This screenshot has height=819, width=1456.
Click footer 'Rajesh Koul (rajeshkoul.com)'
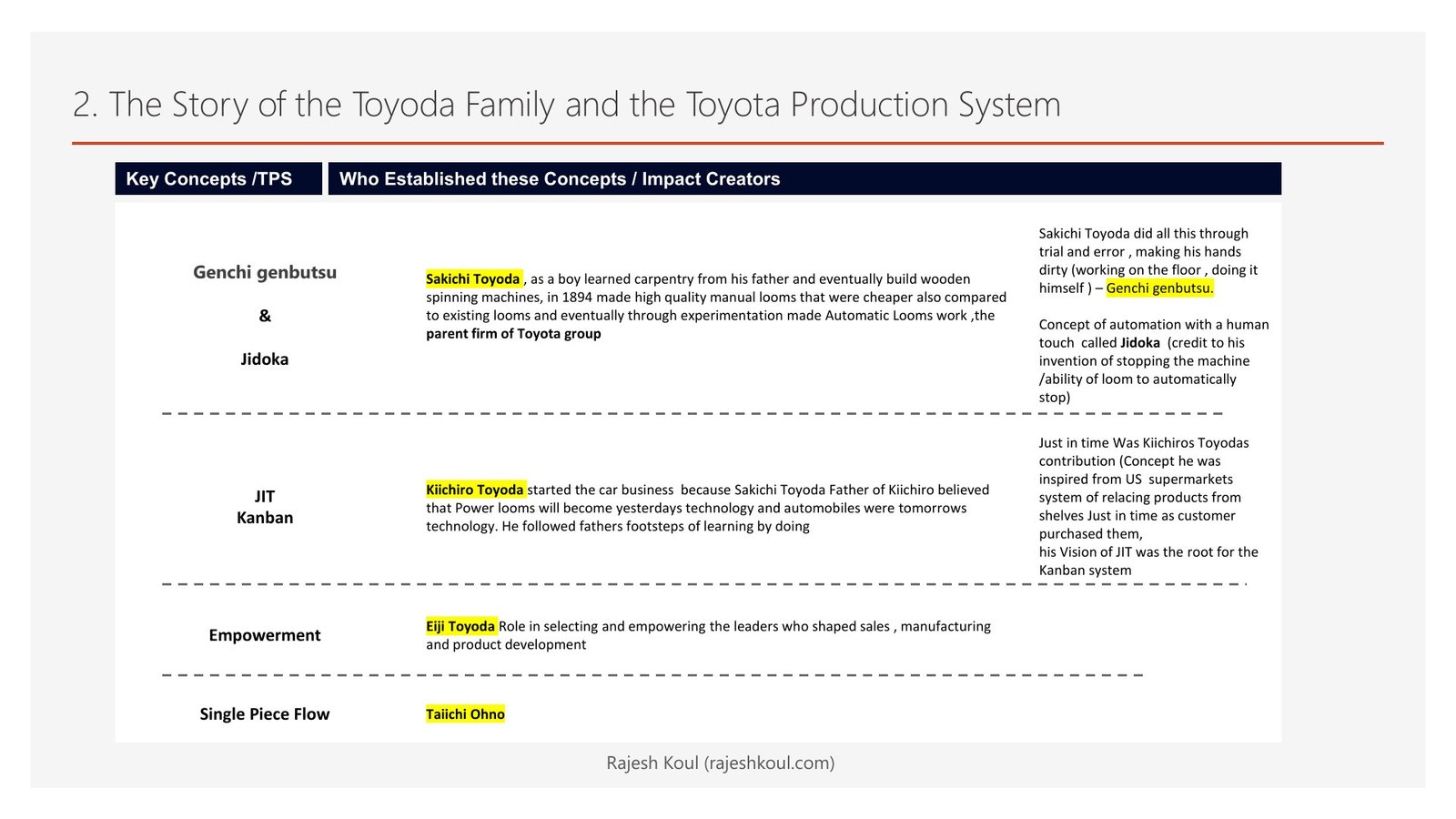pyautogui.click(x=721, y=763)
